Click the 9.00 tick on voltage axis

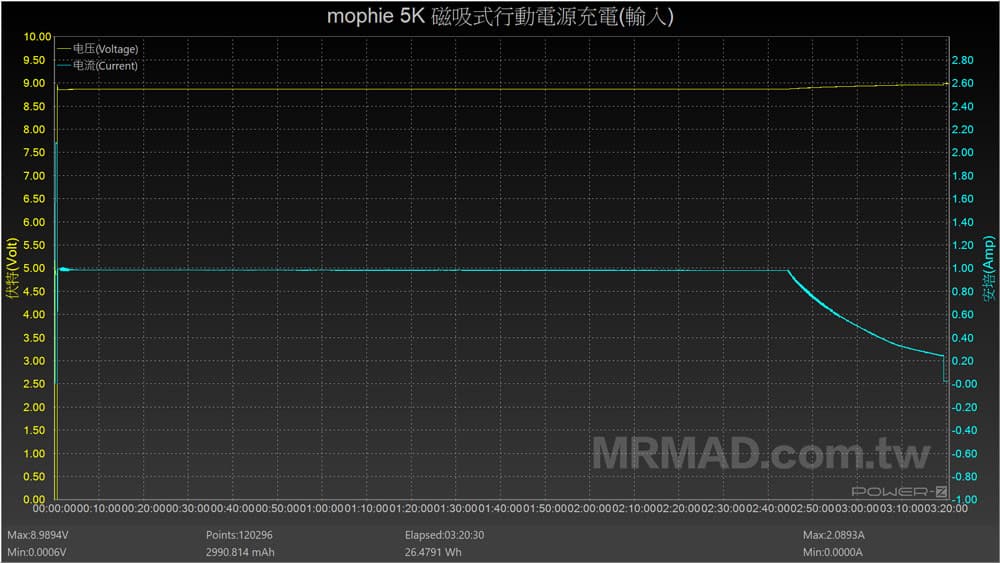pos(34,83)
